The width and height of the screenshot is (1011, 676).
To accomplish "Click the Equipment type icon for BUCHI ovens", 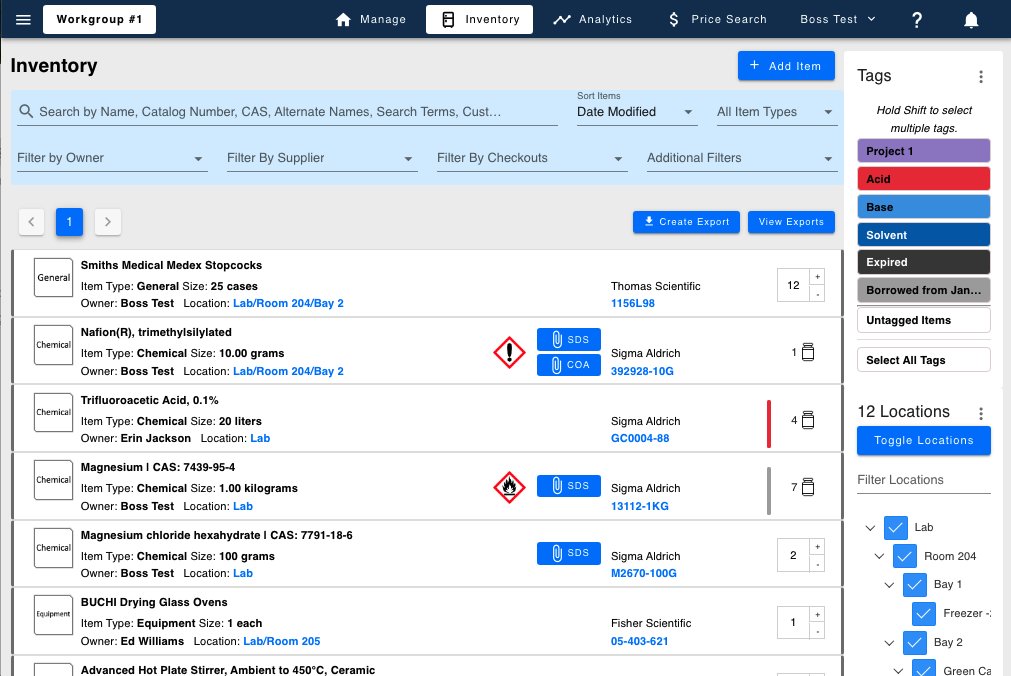I will click(x=54, y=615).
